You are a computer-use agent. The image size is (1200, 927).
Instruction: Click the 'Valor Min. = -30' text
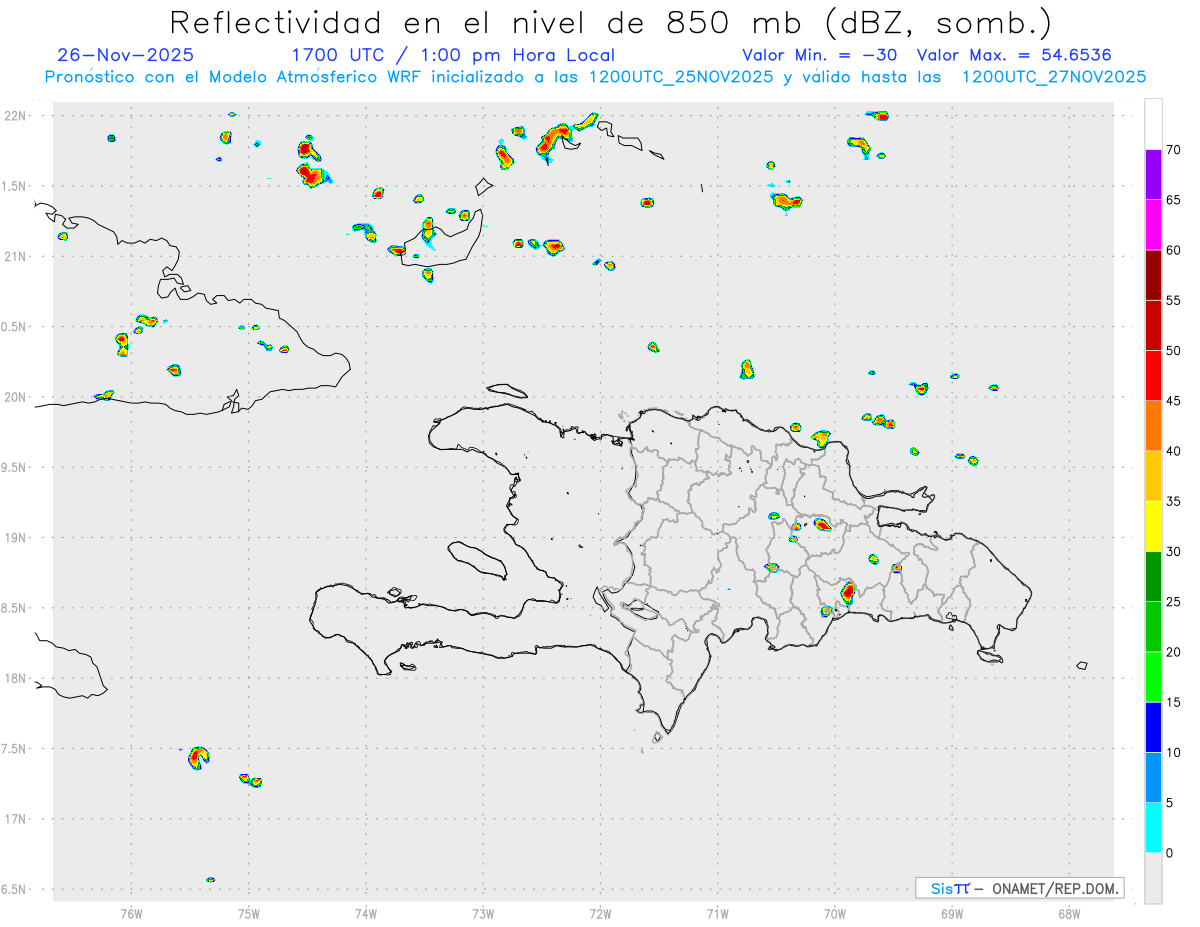[822, 55]
